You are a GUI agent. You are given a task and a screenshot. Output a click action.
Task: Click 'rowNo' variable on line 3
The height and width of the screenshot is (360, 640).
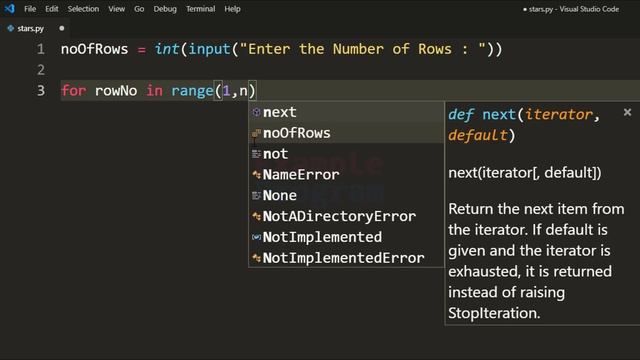click(x=116, y=91)
